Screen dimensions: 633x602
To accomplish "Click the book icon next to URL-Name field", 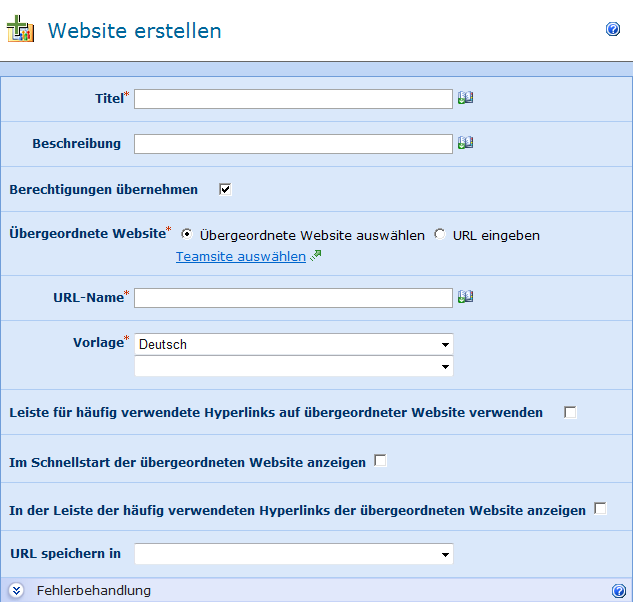I will point(465,297).
